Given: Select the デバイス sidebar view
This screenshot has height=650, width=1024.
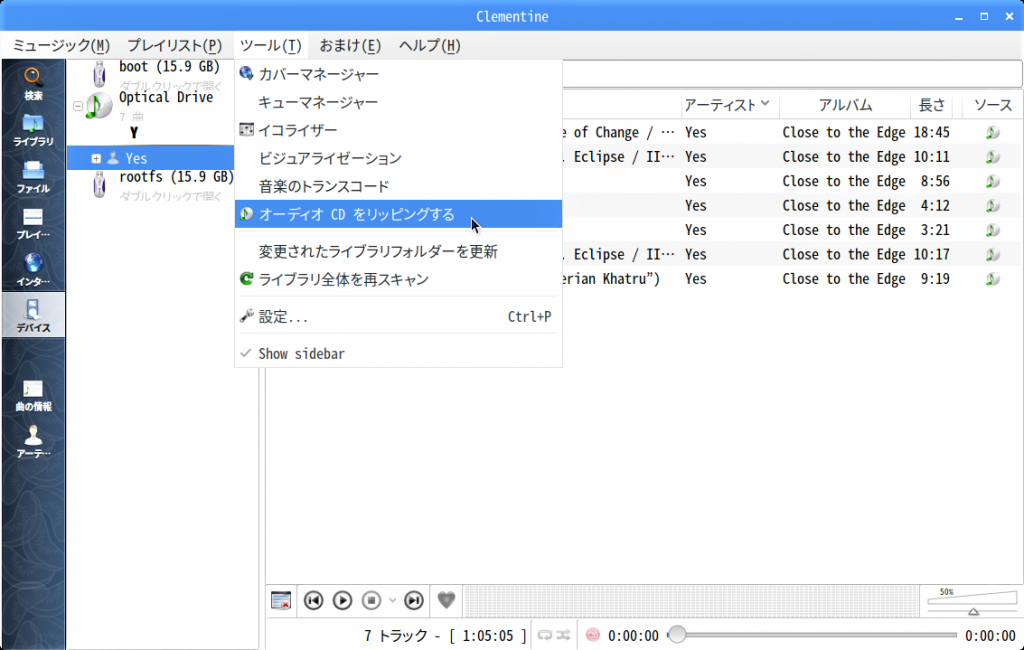Looking at the screenshot, I should (33, 316).
